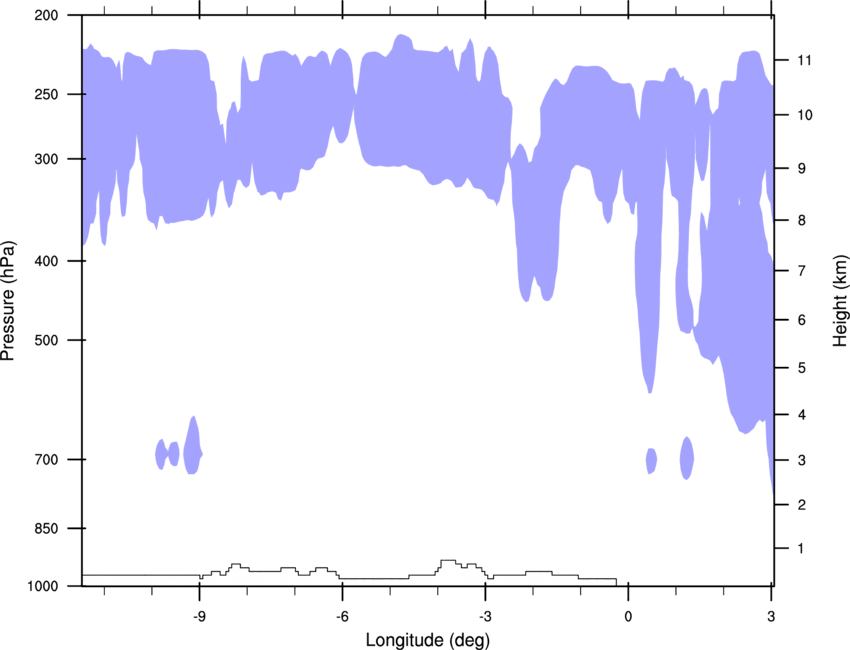Click the cloud blob at 700 hPa near longitude 1.2
This screenshot has height=650, width=850.
click(x=687, y=458)
